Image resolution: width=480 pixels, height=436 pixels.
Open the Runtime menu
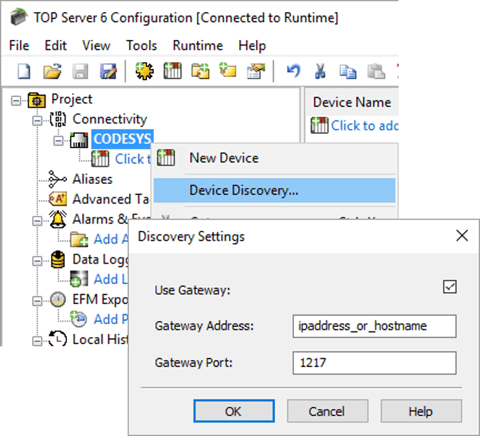click(198, 45)
